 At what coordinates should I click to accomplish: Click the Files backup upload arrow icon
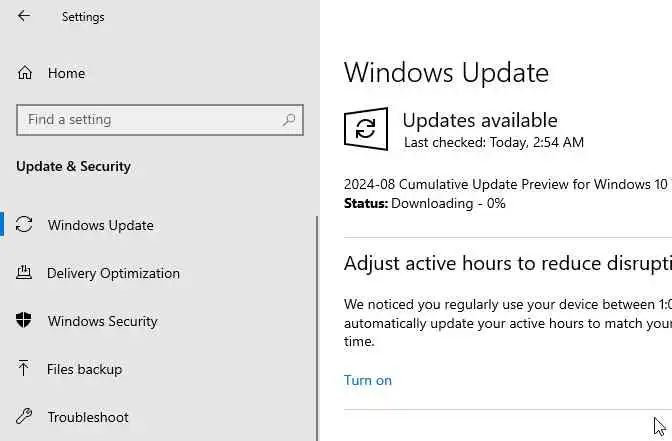[x=25, y=369]
